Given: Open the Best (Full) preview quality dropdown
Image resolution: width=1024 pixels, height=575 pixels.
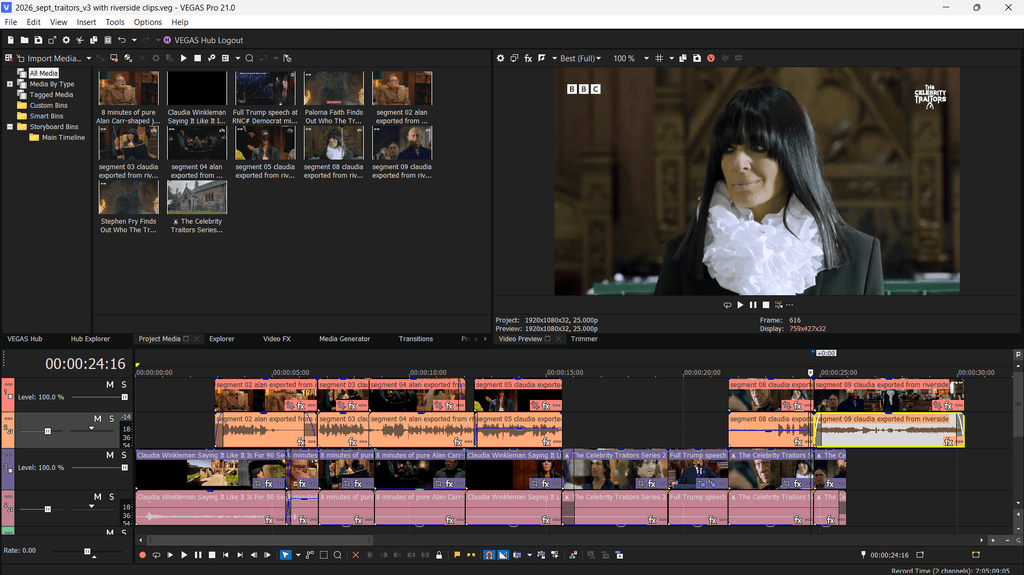Looking at the screenshot, I should tap(581, 58).
